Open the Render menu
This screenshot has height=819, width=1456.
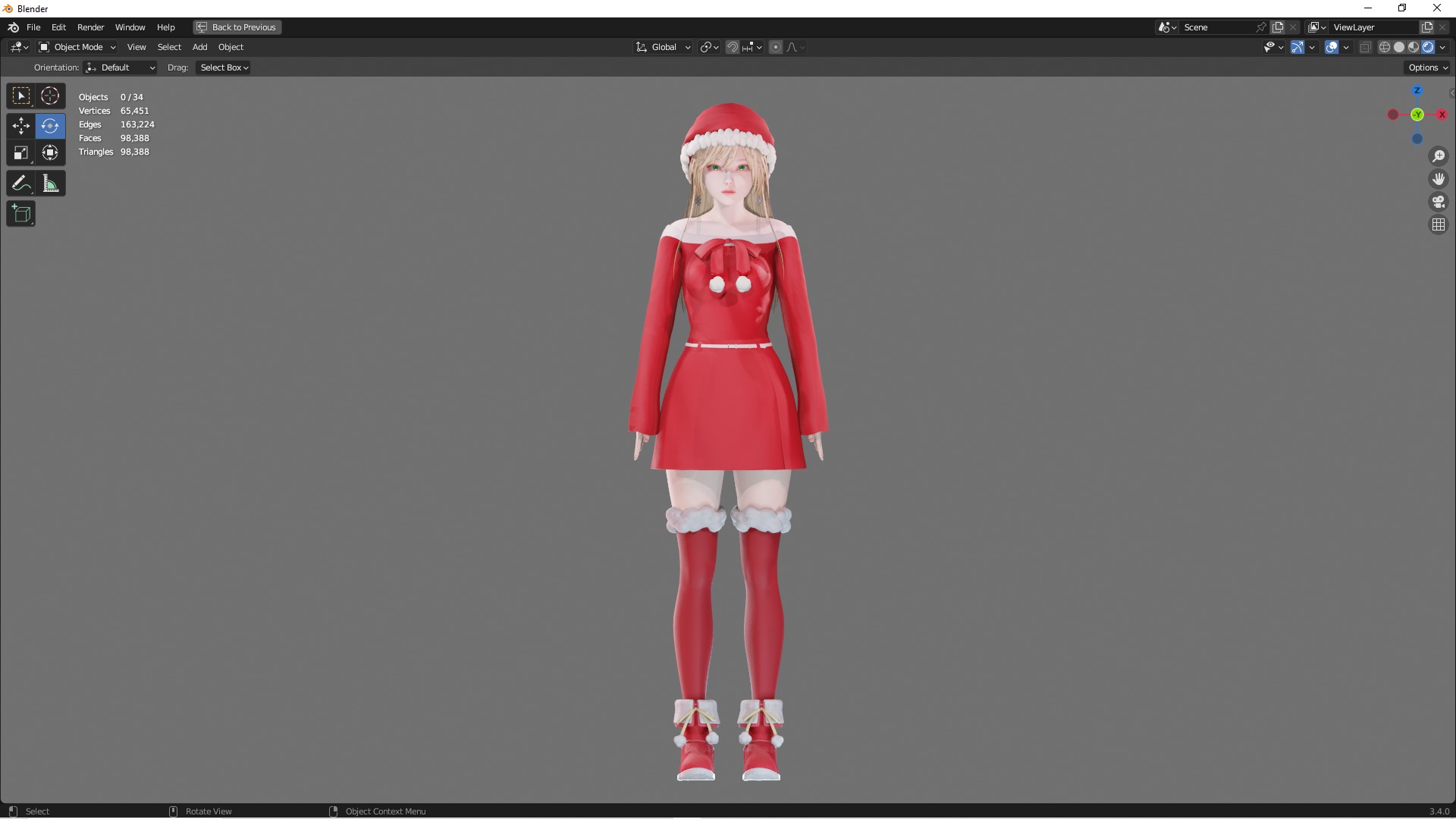pyautogui.click(x=90, y=27)
